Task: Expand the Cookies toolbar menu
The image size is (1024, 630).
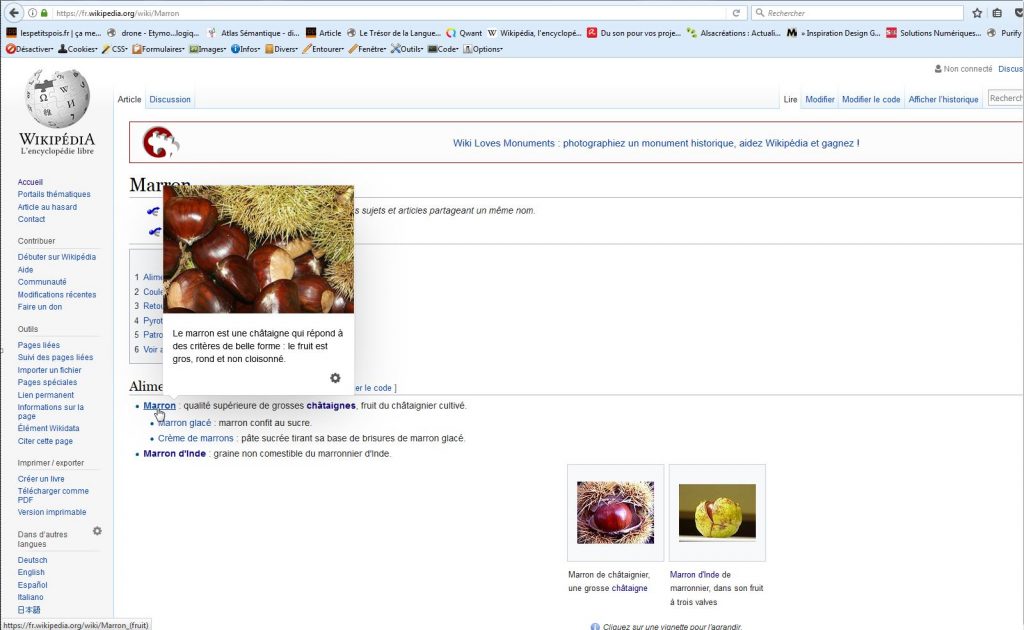Action: [x=79, y=49]
